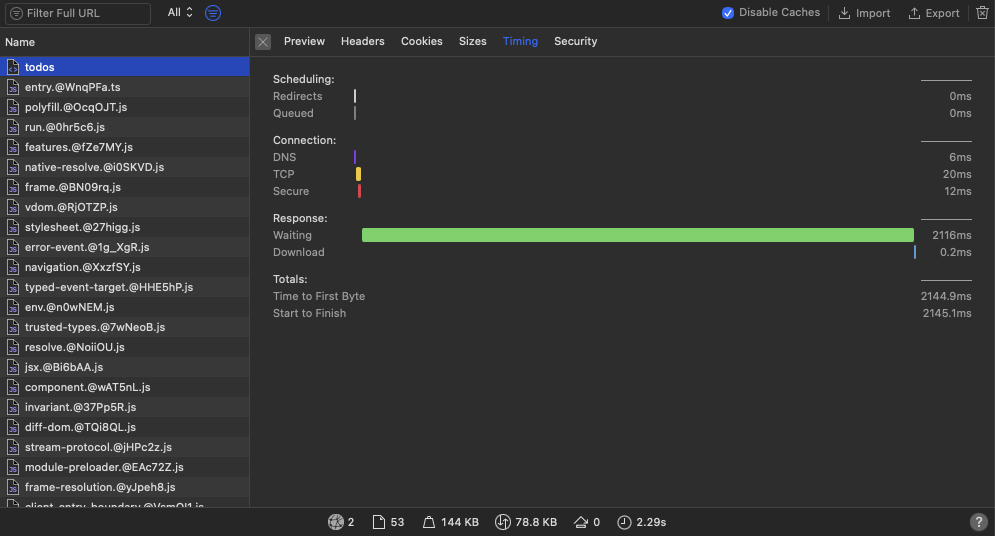Uncheck the Disable Caches checkbox
Viewport: 995px width, 536px height.
point(728,13)
